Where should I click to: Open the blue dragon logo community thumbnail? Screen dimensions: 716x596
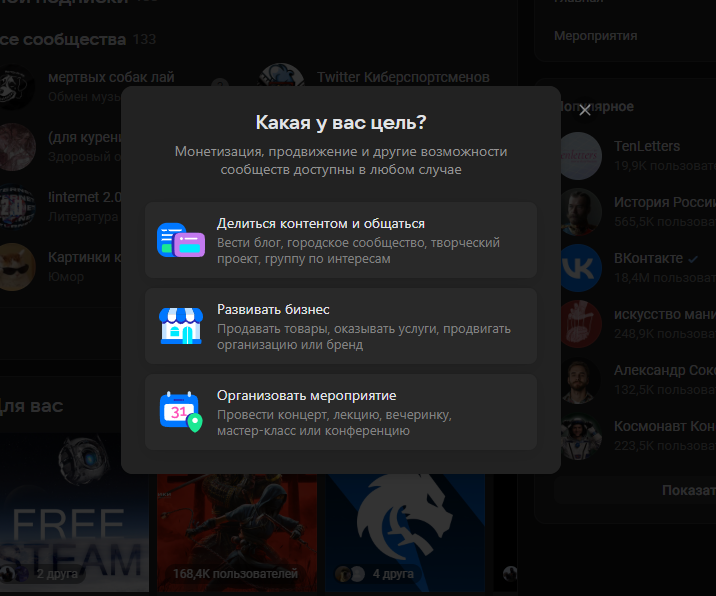[x=405, y=533]
